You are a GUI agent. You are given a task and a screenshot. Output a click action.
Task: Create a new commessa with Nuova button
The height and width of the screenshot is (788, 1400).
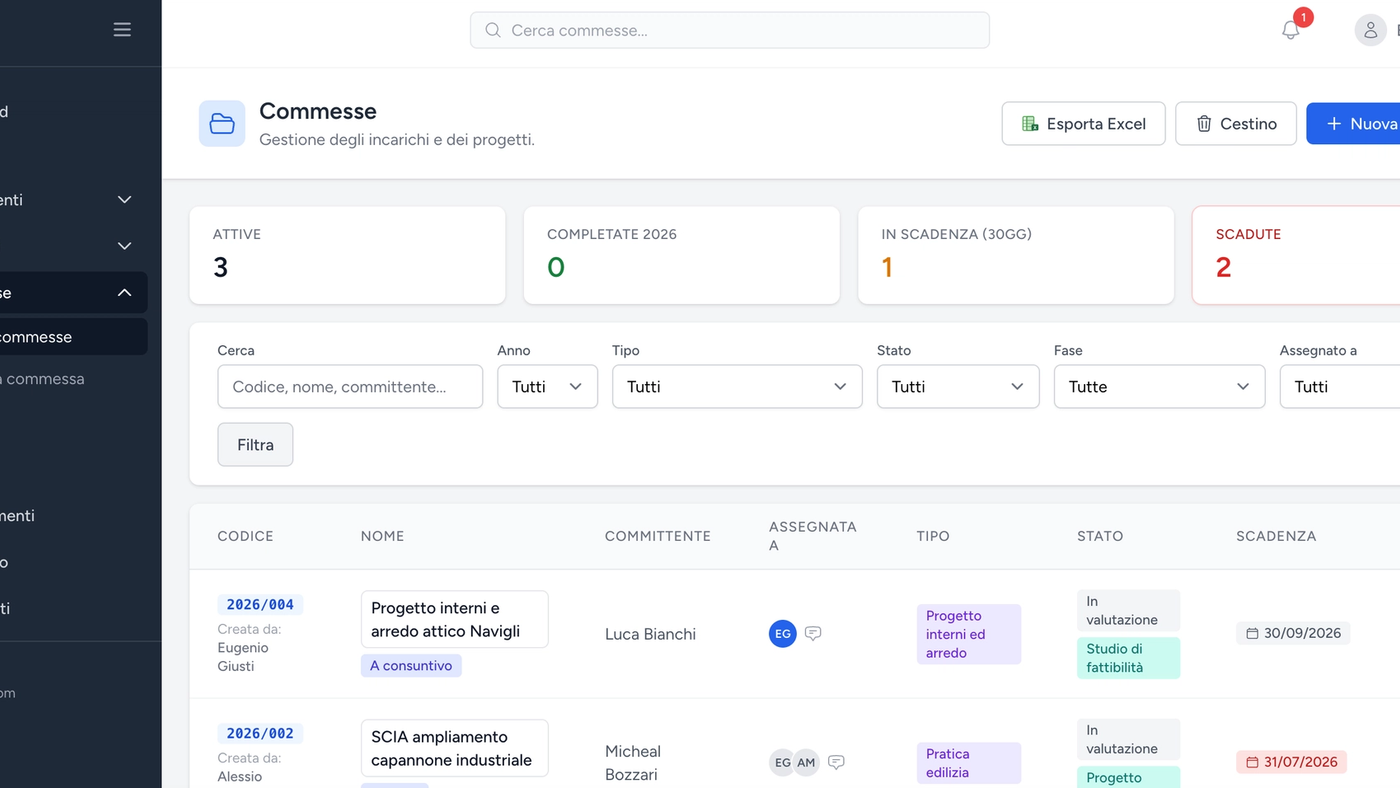[x=1353, y=124]
